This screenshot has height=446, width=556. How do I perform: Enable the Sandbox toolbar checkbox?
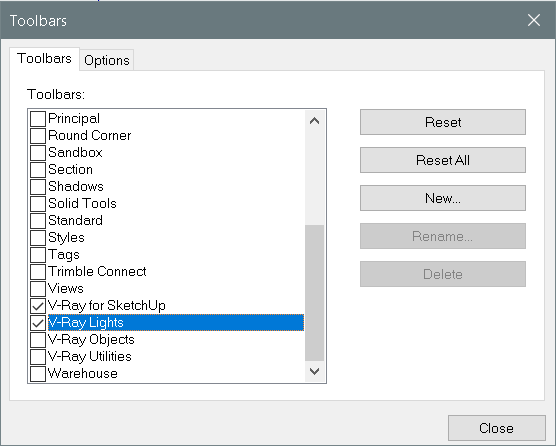coord(38,152)
